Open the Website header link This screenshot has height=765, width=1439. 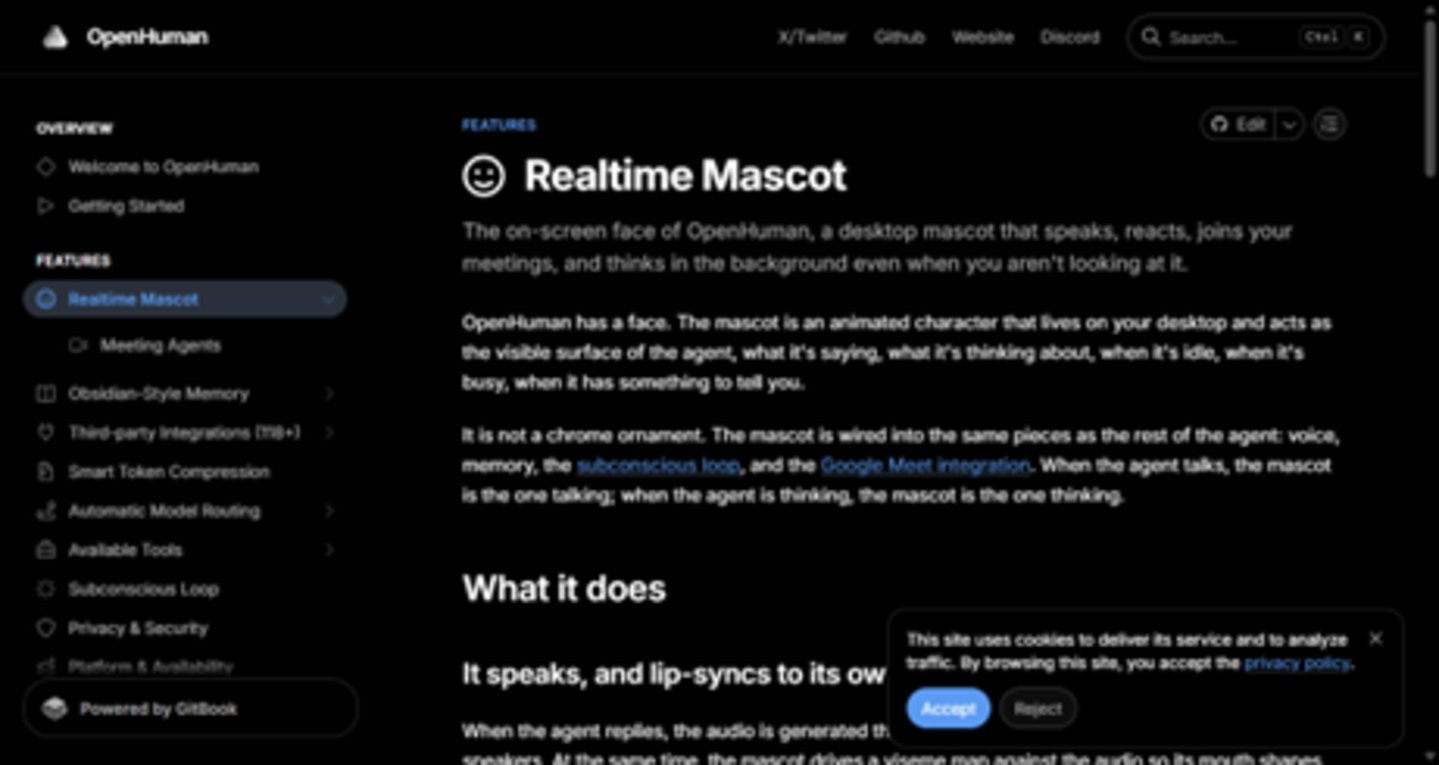click(x=982, y=37)
